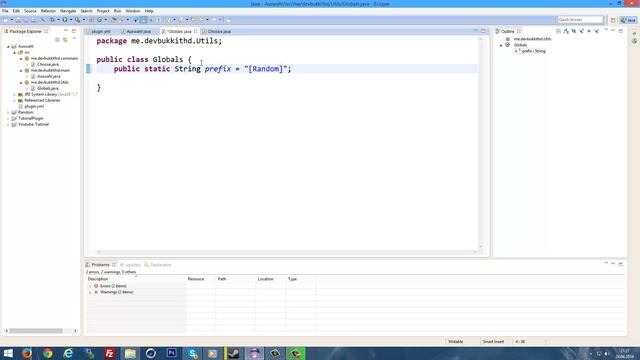Launch Chrome from the taskbar

(48, 353)
